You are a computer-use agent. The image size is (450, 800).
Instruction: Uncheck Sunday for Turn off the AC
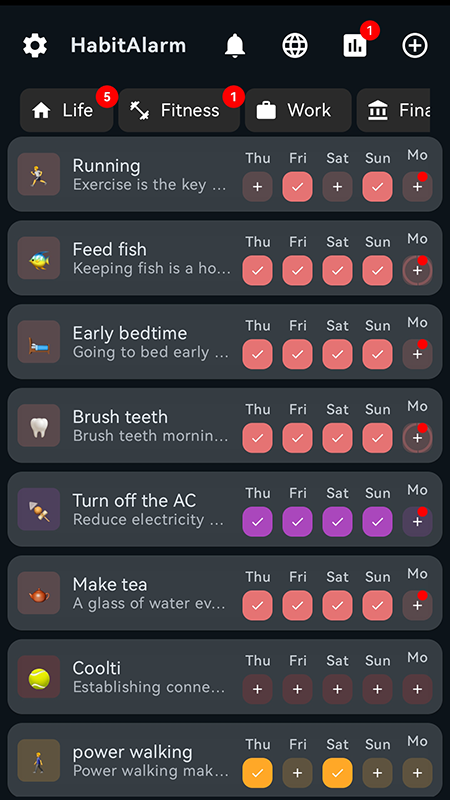[x=378, y=521]
